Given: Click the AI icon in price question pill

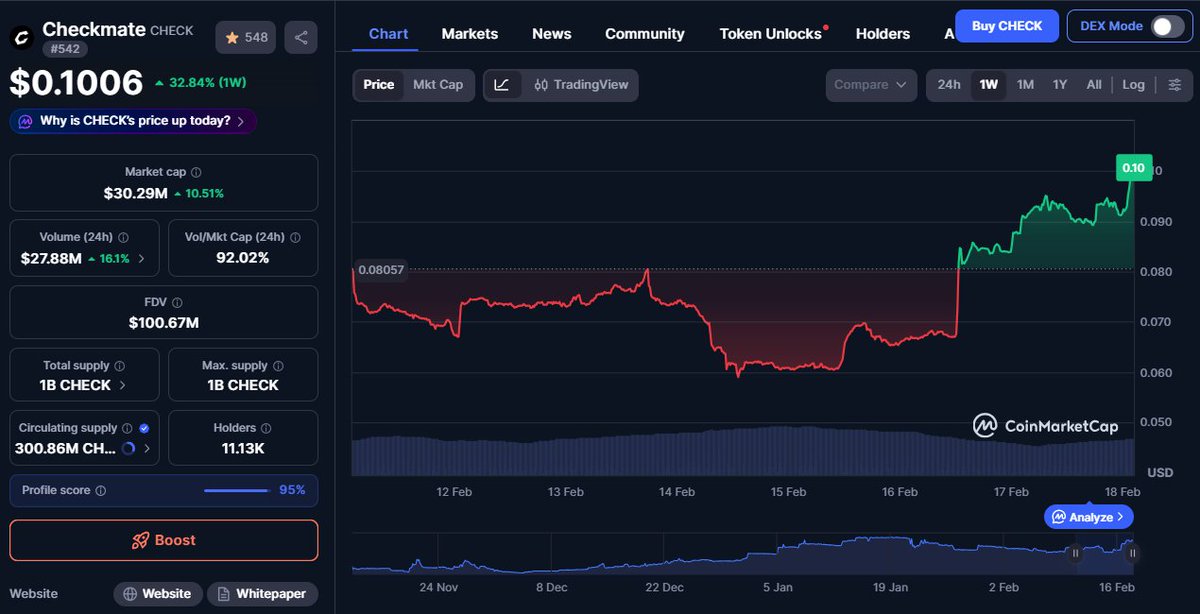Looking at the screenshot, I should tap(24, 121).
